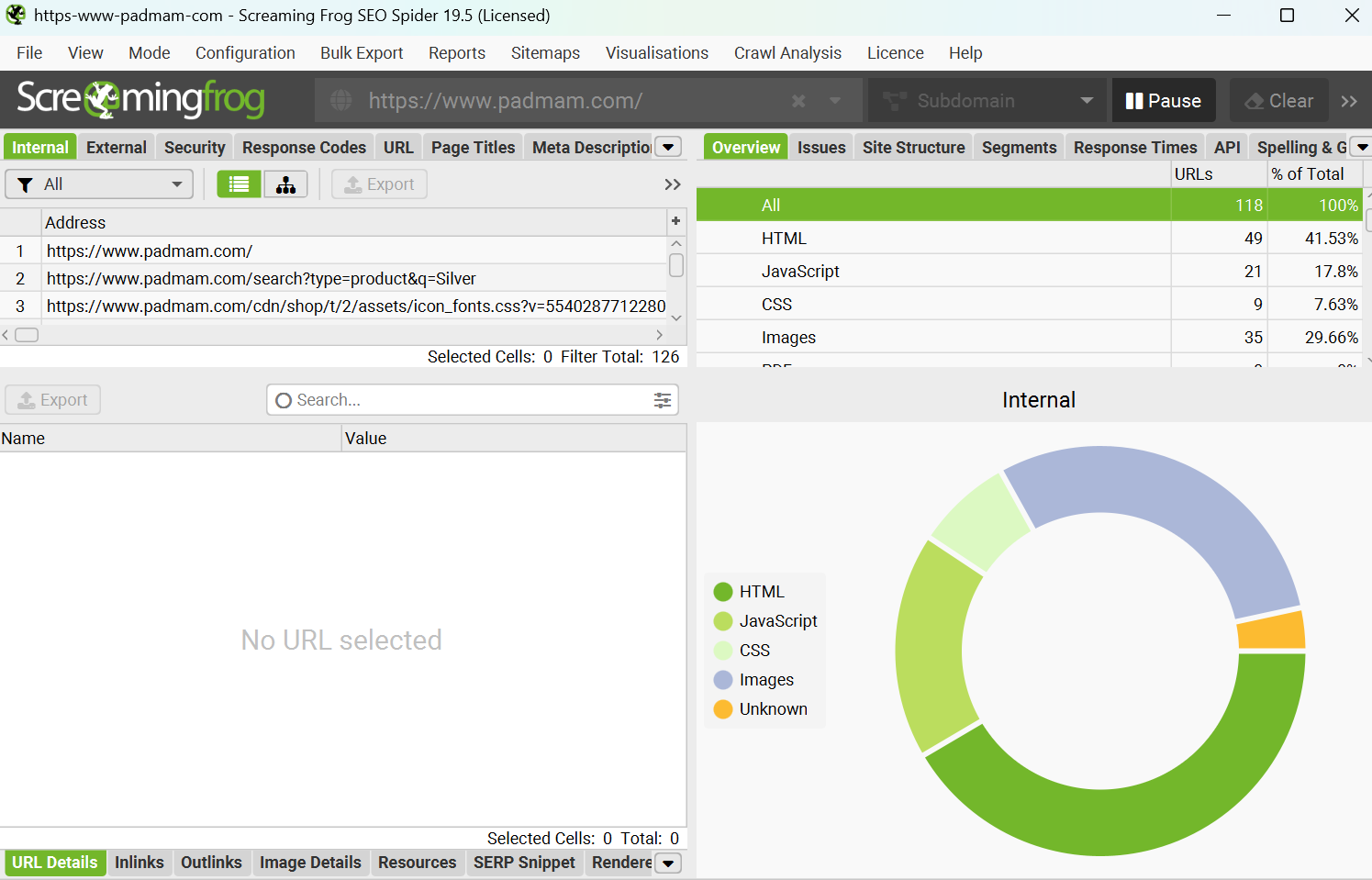Clear the URL field with X icon

tap(798, 101)
